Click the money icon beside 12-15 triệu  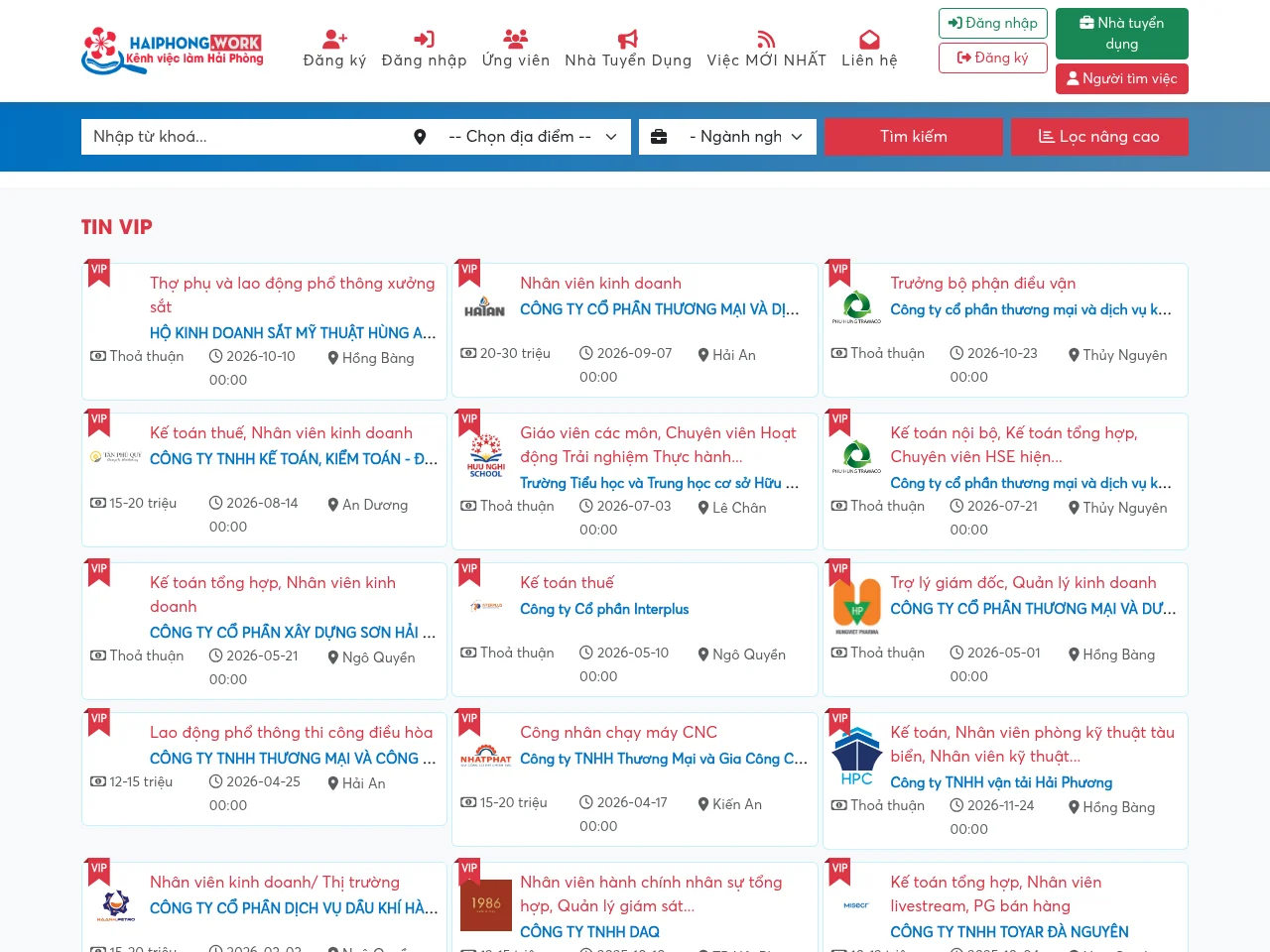coord(98,781)
